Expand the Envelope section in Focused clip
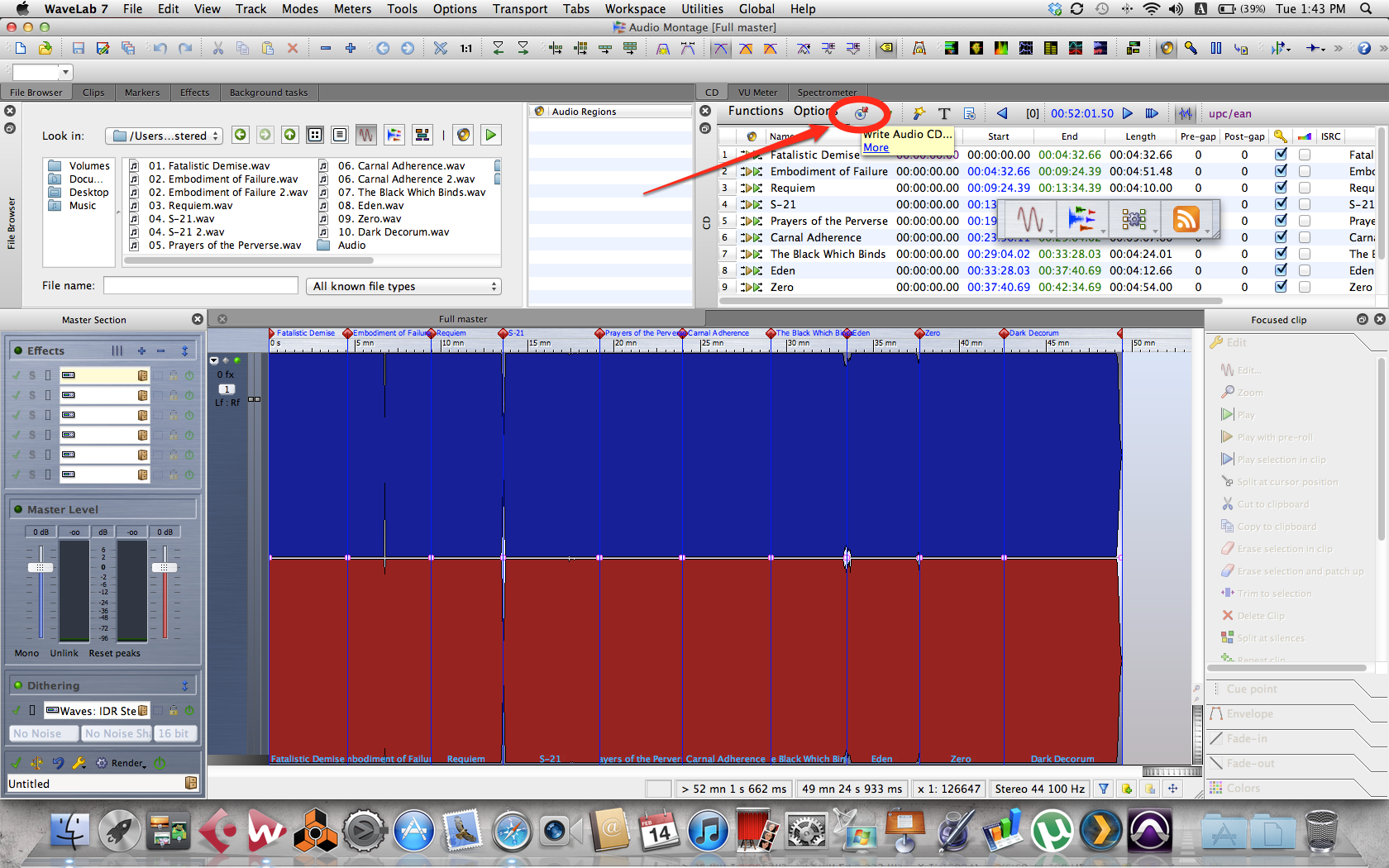Screen dimensions: 1389x868 [1249, 713]
